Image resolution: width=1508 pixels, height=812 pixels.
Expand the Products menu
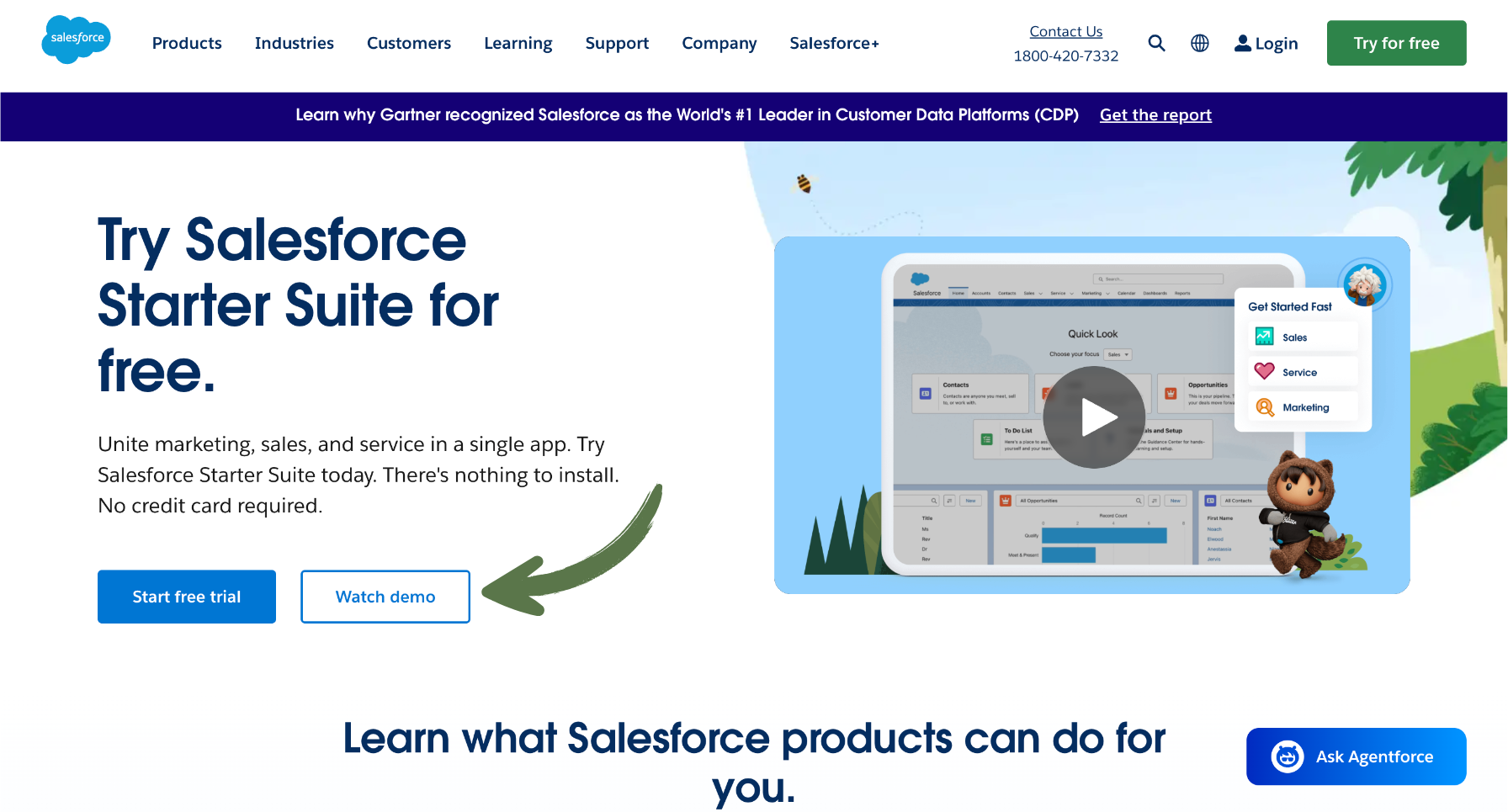[x=187, y=43]
